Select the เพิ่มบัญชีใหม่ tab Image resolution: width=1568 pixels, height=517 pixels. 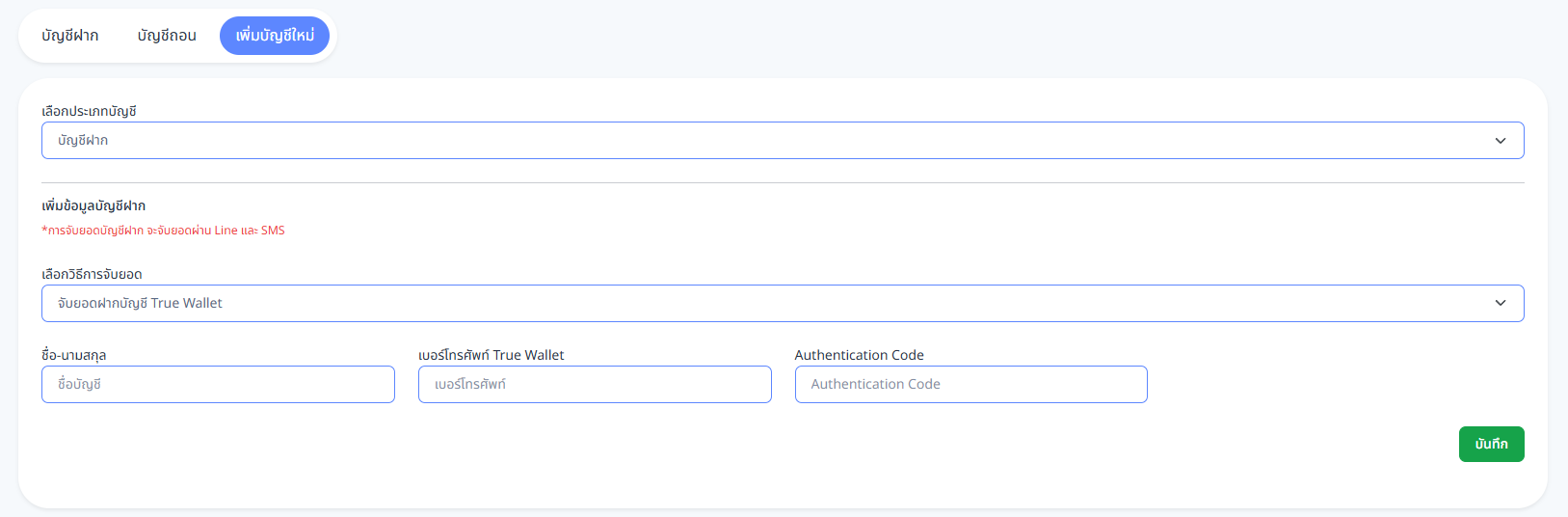click(x=275, y=36)
